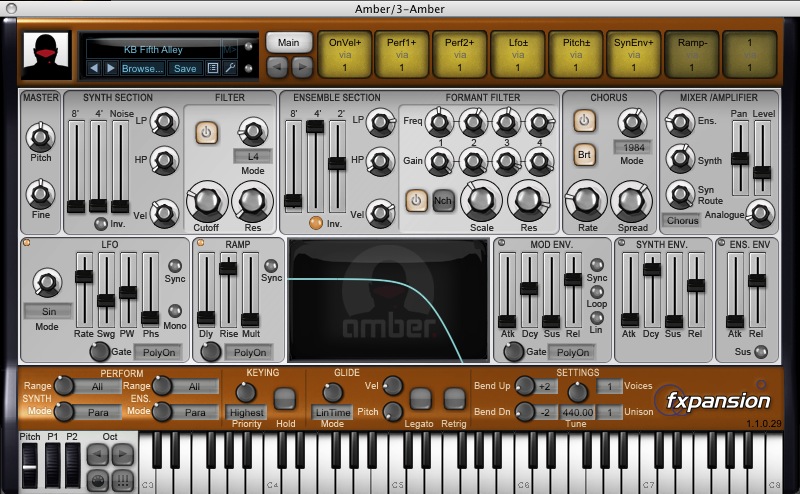Enable the Chorus Brt button
This screenshot has width=800, height=494.
[x=584, y=155]
